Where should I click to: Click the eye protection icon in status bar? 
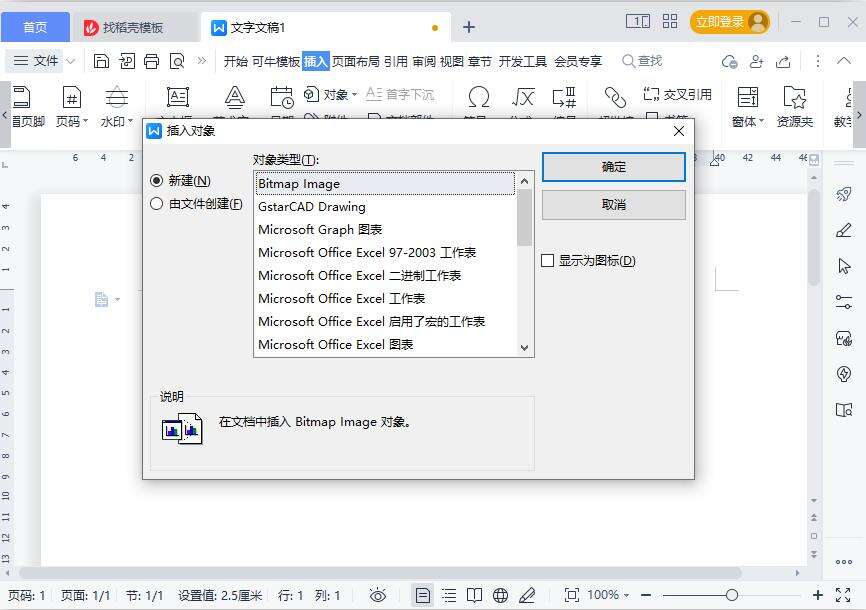coord(378,595)
